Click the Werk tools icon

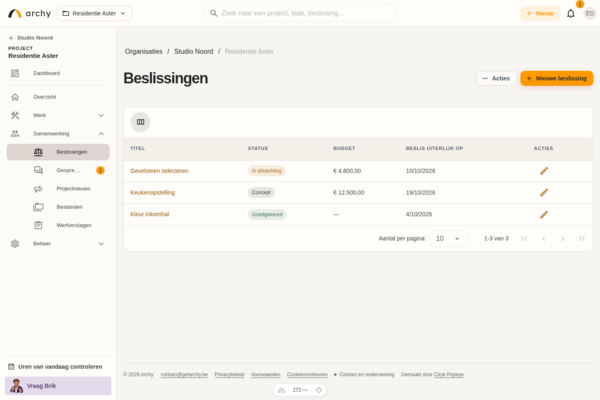[15, 115]
